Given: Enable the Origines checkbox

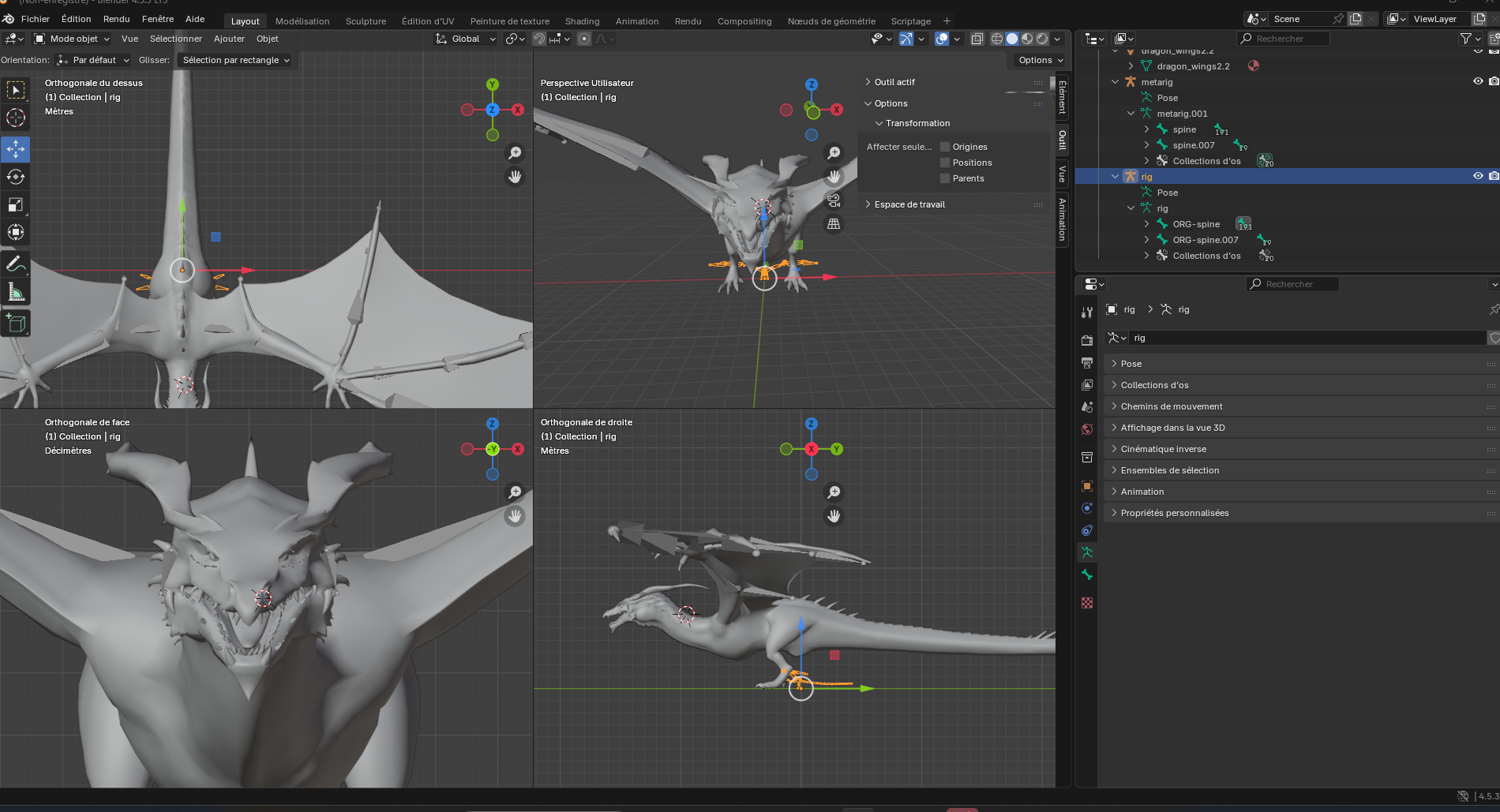Looking at the screenshot, I should 945,147.
